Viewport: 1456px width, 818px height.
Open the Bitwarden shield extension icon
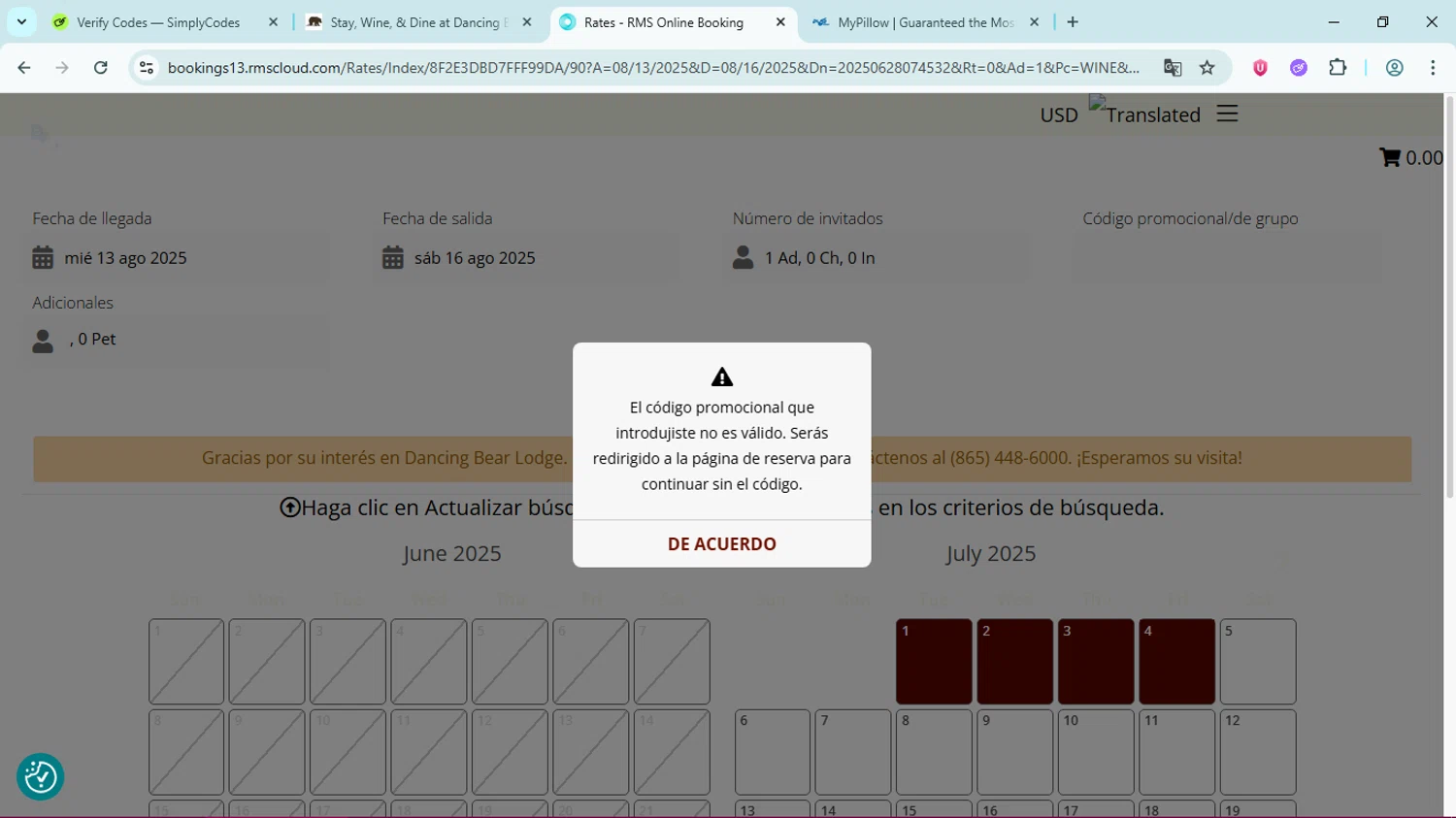1260,68
